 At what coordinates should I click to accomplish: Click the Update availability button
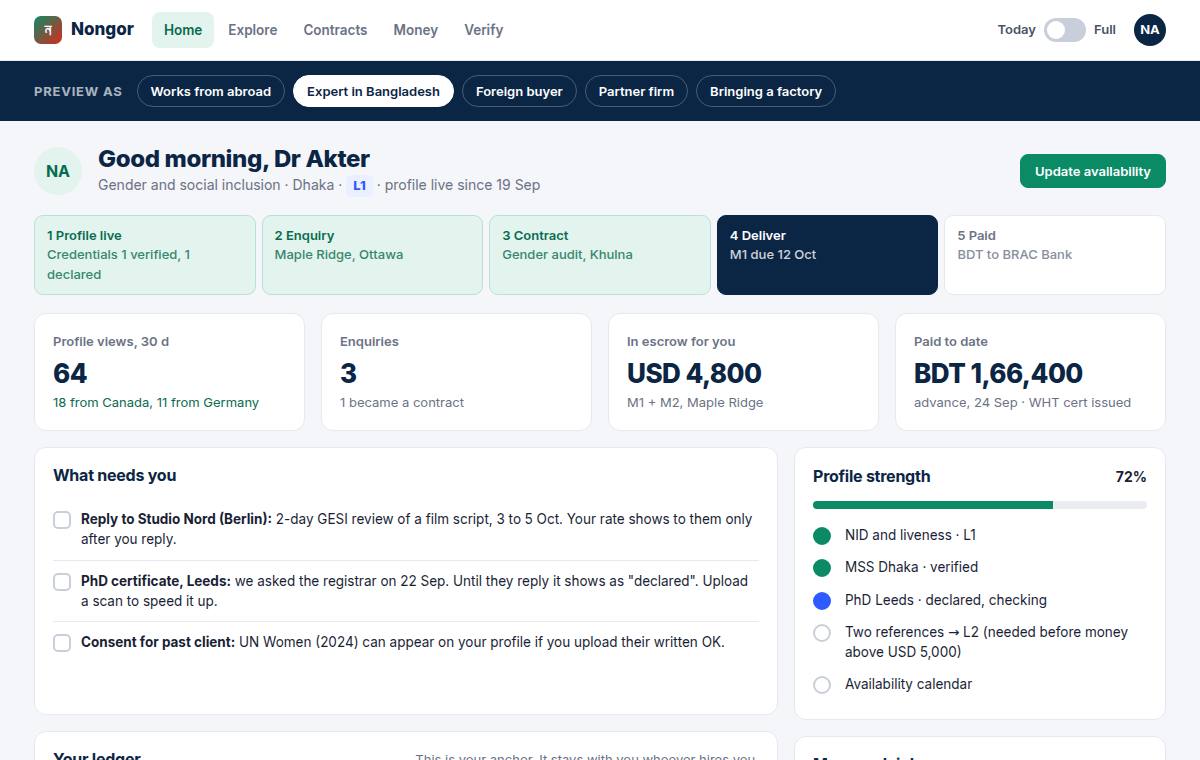coord(1093,171)
